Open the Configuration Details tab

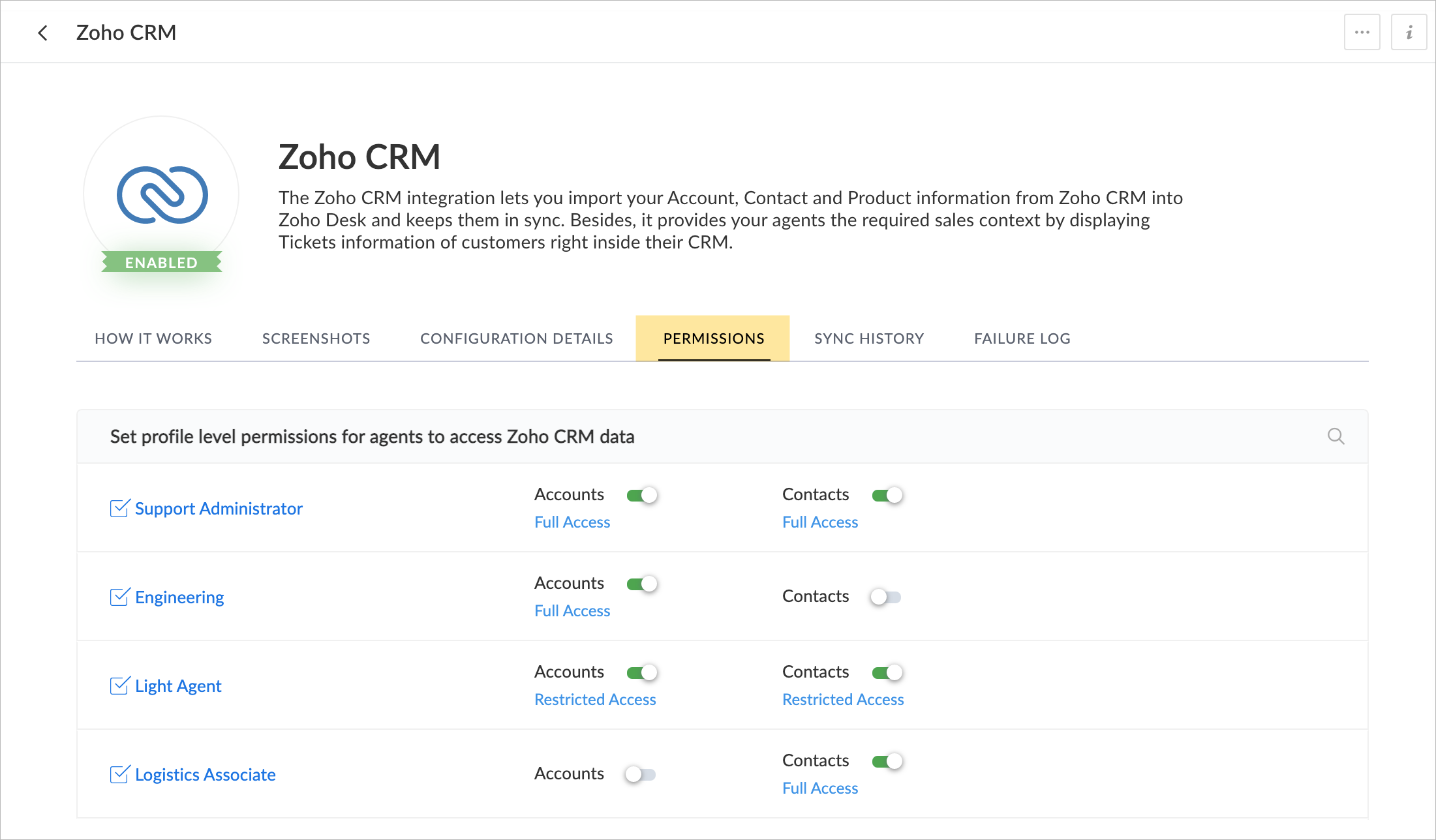point(516,338)
